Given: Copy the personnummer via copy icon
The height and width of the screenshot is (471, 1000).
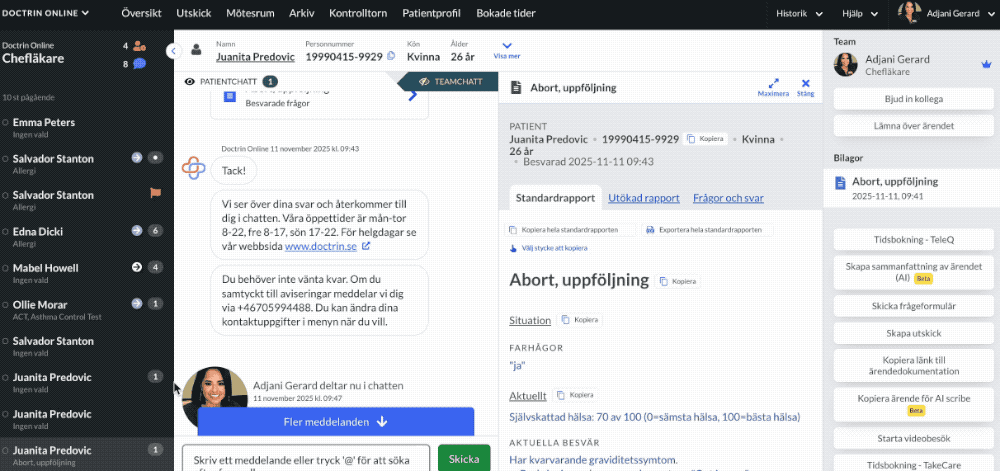Looking at the screenshot, I should click(392, 56).
